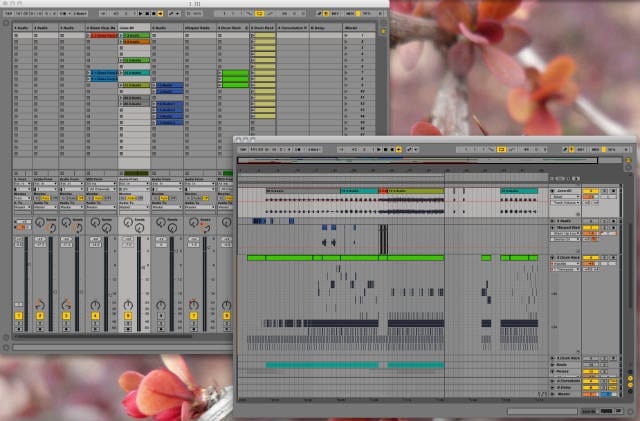Image resolution: width=640 pixels, height=421 pixels.
Task: Click the TAP tempo button in Arrangement window
Action: click(x=243, y=150)
